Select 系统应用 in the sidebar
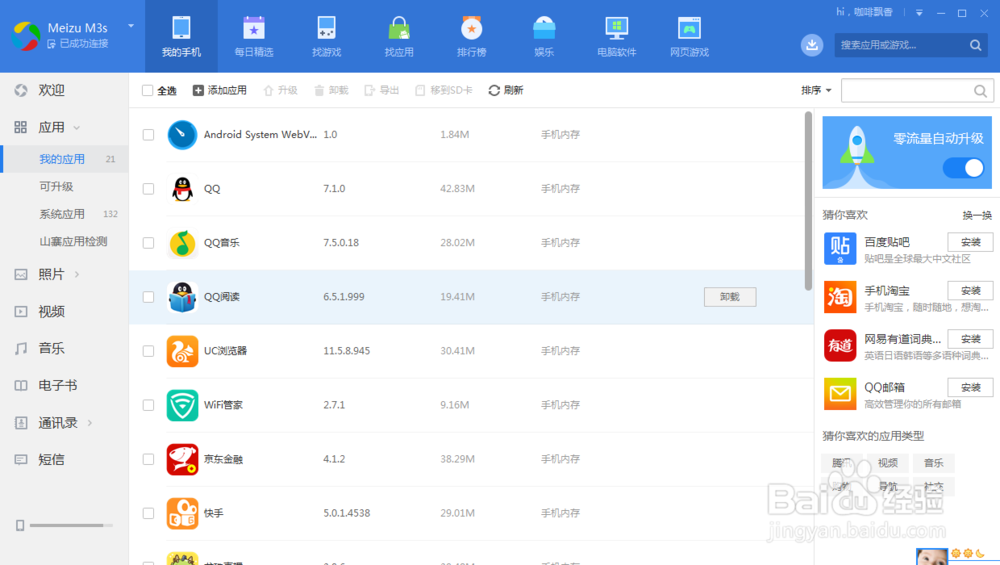Screen dimensions: 1000x565 (64, 214)
